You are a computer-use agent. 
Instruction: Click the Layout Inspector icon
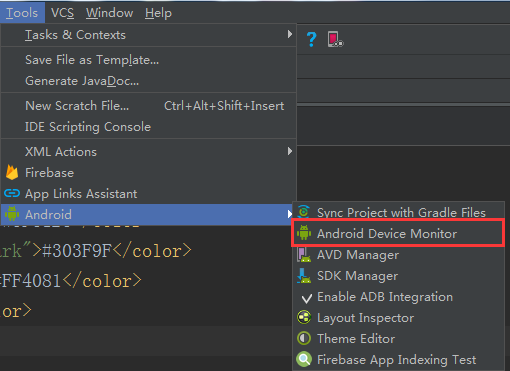click(304, 317)
